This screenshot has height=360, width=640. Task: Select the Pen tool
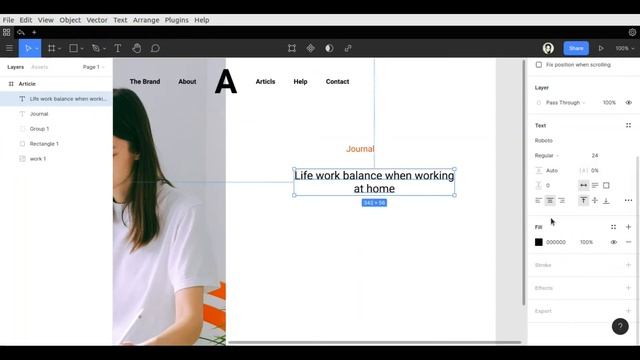[x=96, y=48]
